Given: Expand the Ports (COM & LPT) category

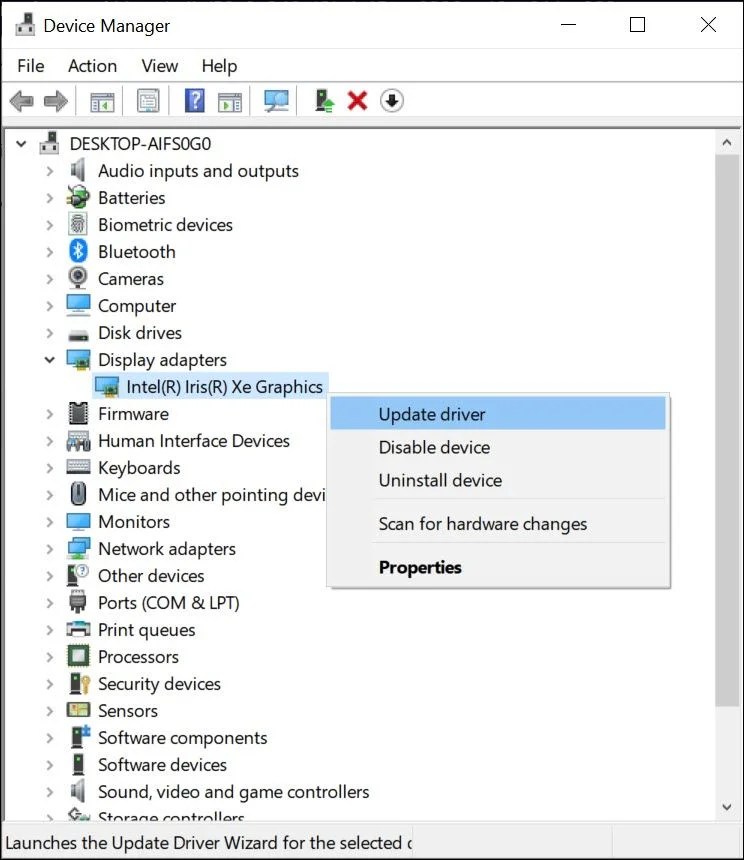Looking at the screenshot, I should tap(49, 603).
